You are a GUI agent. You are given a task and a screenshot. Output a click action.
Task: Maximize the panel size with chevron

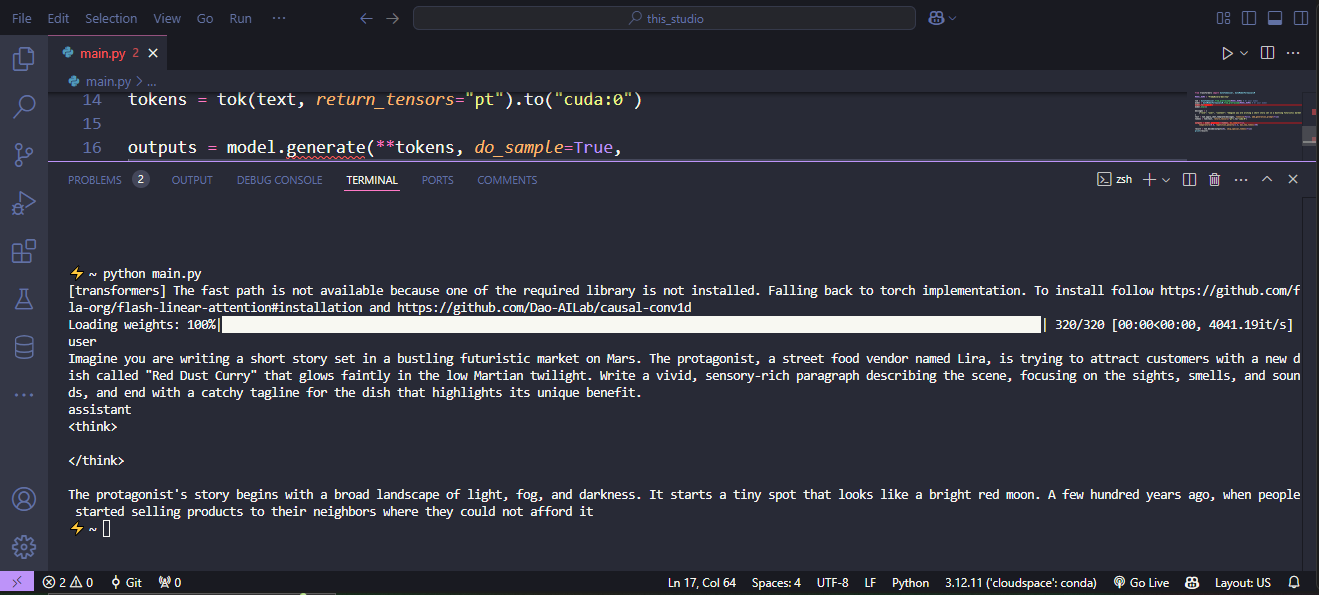1266,180
